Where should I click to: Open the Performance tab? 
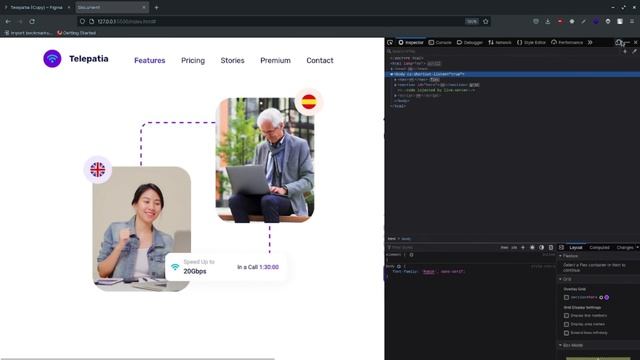coord(567,42)
